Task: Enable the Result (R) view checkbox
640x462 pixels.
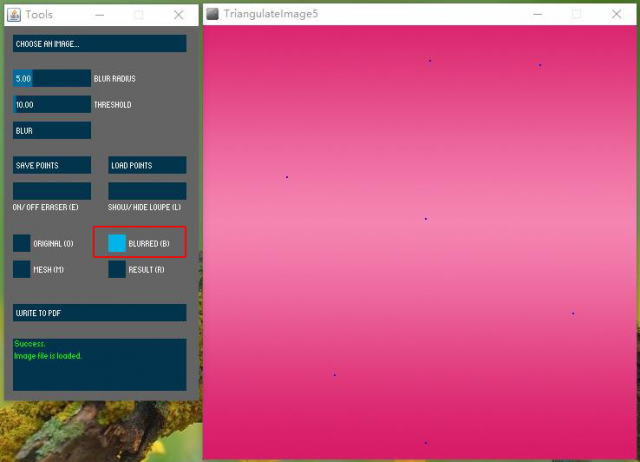Action: [117, 269]
